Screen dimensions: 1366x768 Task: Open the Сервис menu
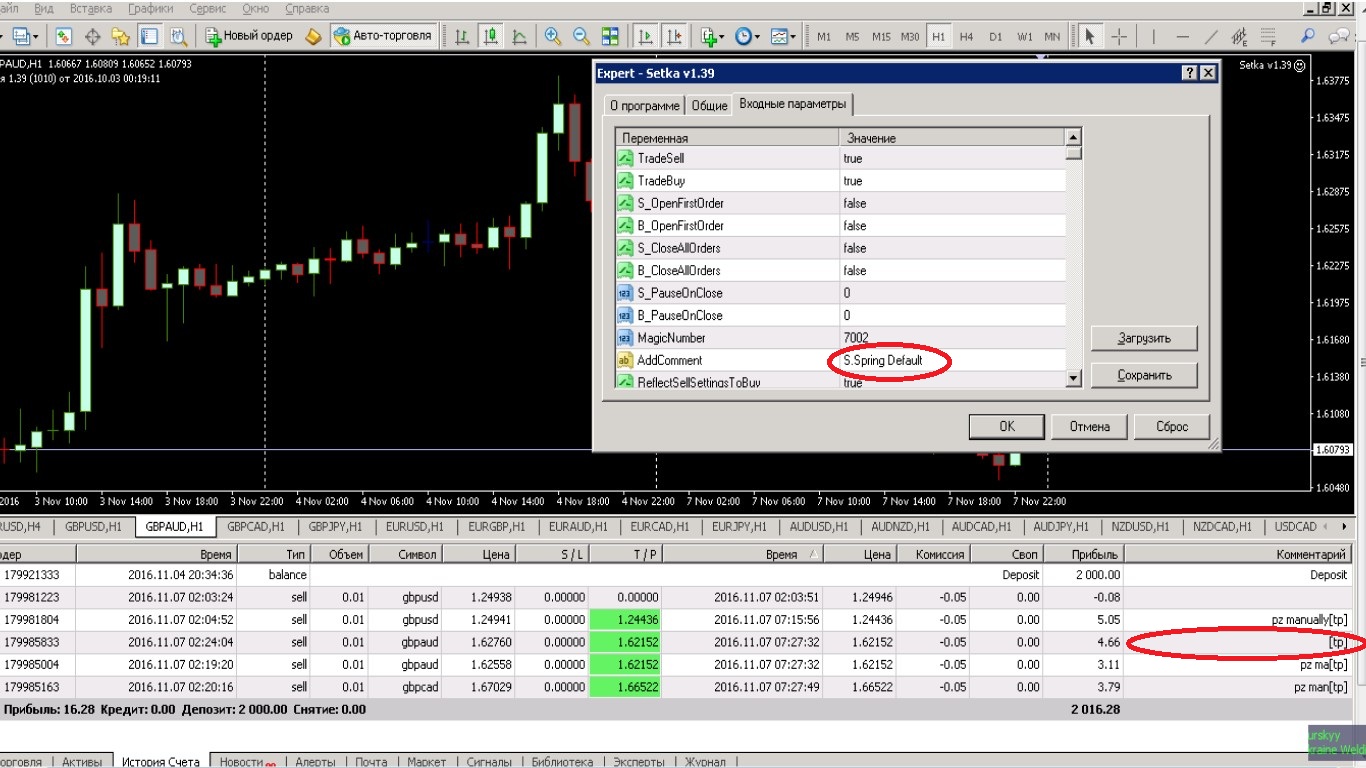(x=208, y=9)
